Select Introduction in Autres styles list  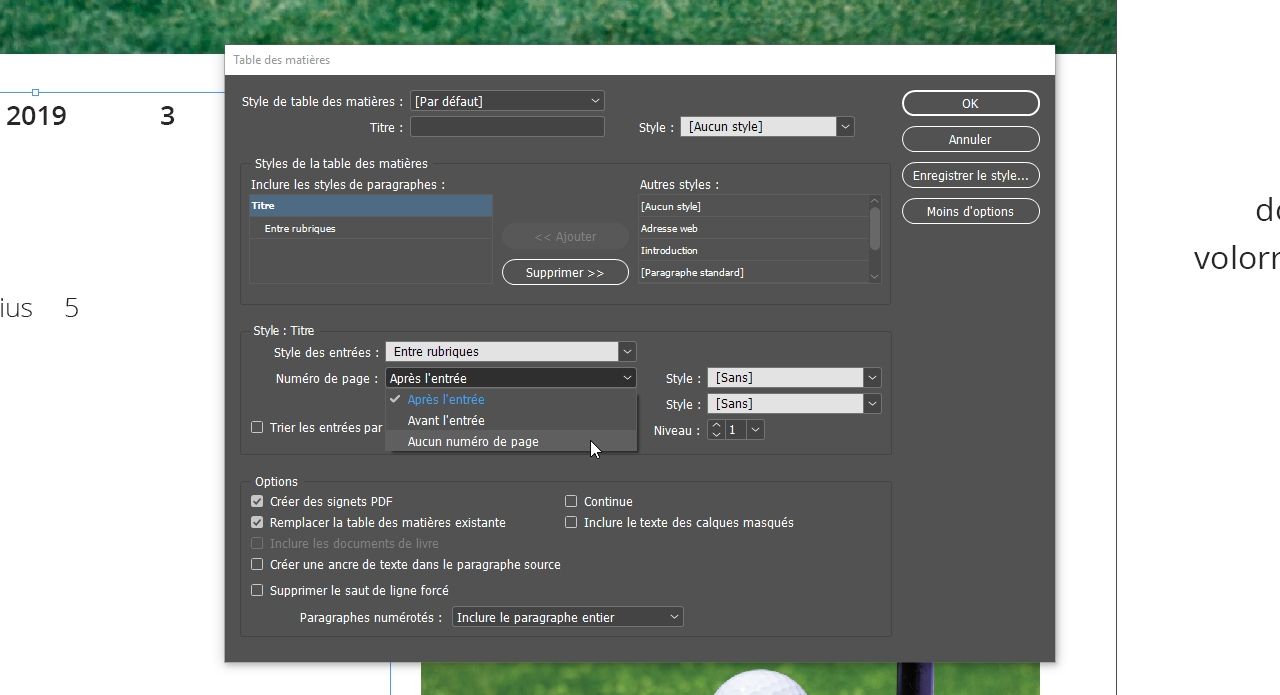coord(753,250)
